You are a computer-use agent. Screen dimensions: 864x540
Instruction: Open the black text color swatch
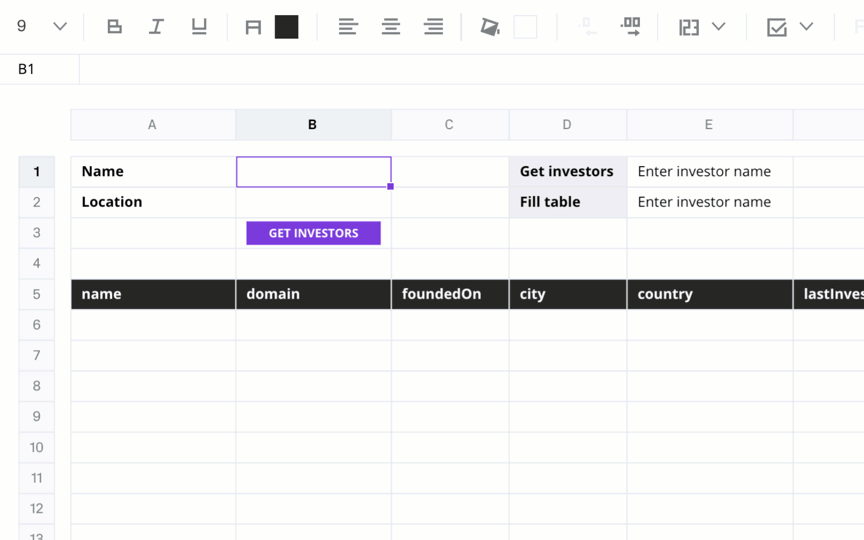tap(287, 27)
